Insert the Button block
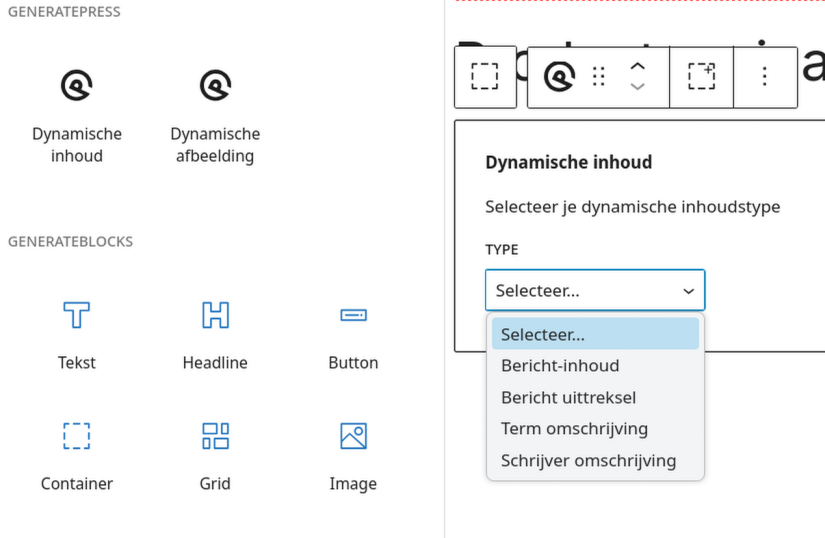This screenshot has height=538, width=825. [x=353, y=335]
